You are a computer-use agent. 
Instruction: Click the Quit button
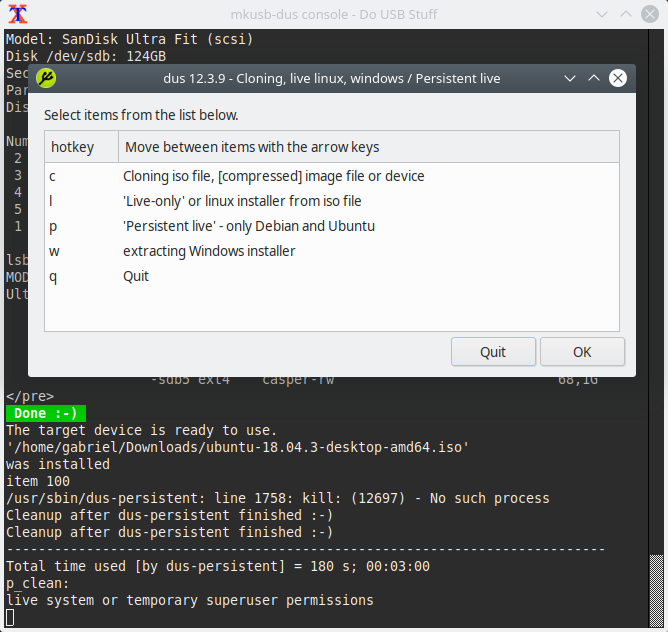coord(493,352)
